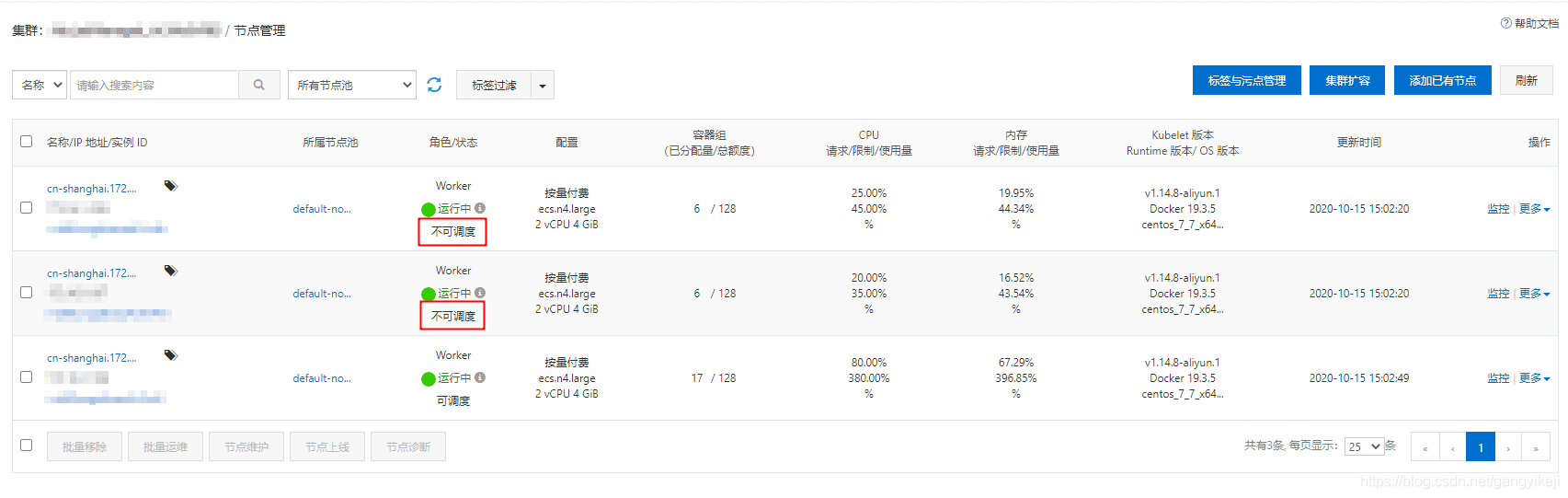Open the 帮助文档 help icon link
Image resolution: width=1568 pixels, height=498 pixels.
coord(1505,23)
